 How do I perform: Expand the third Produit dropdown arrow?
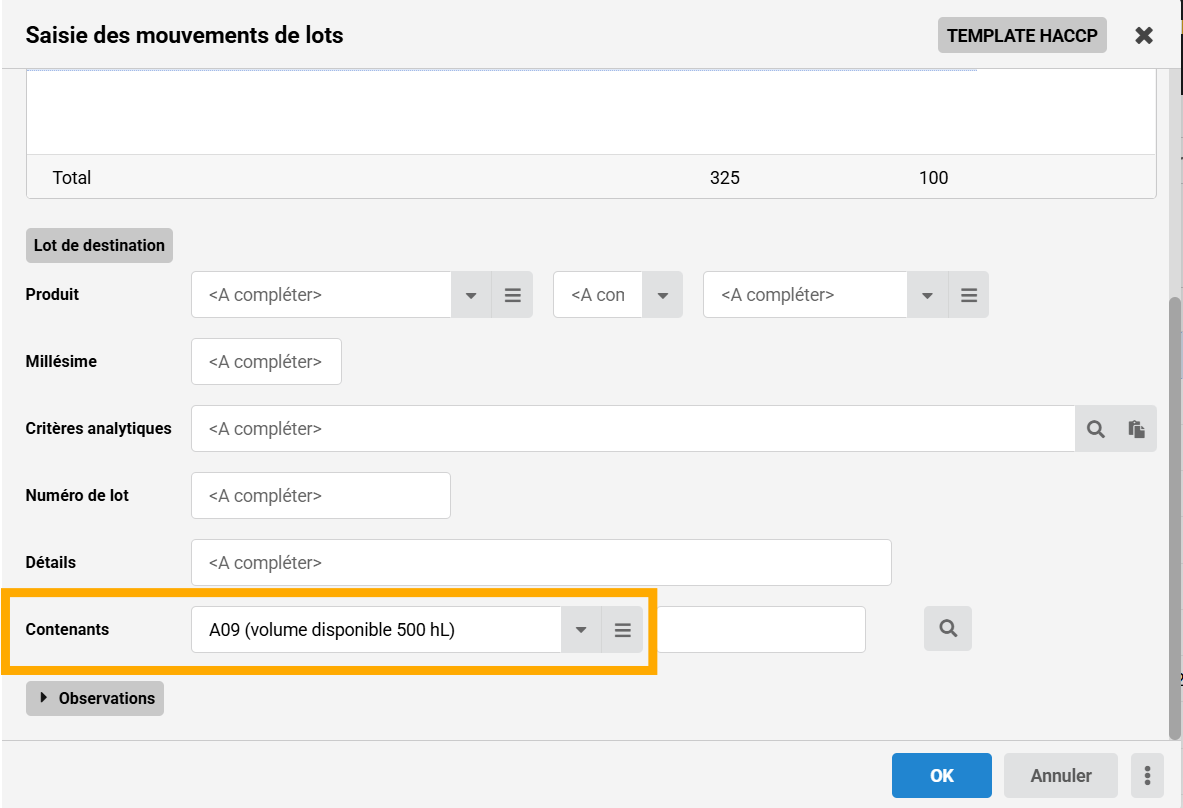(927, 295)
